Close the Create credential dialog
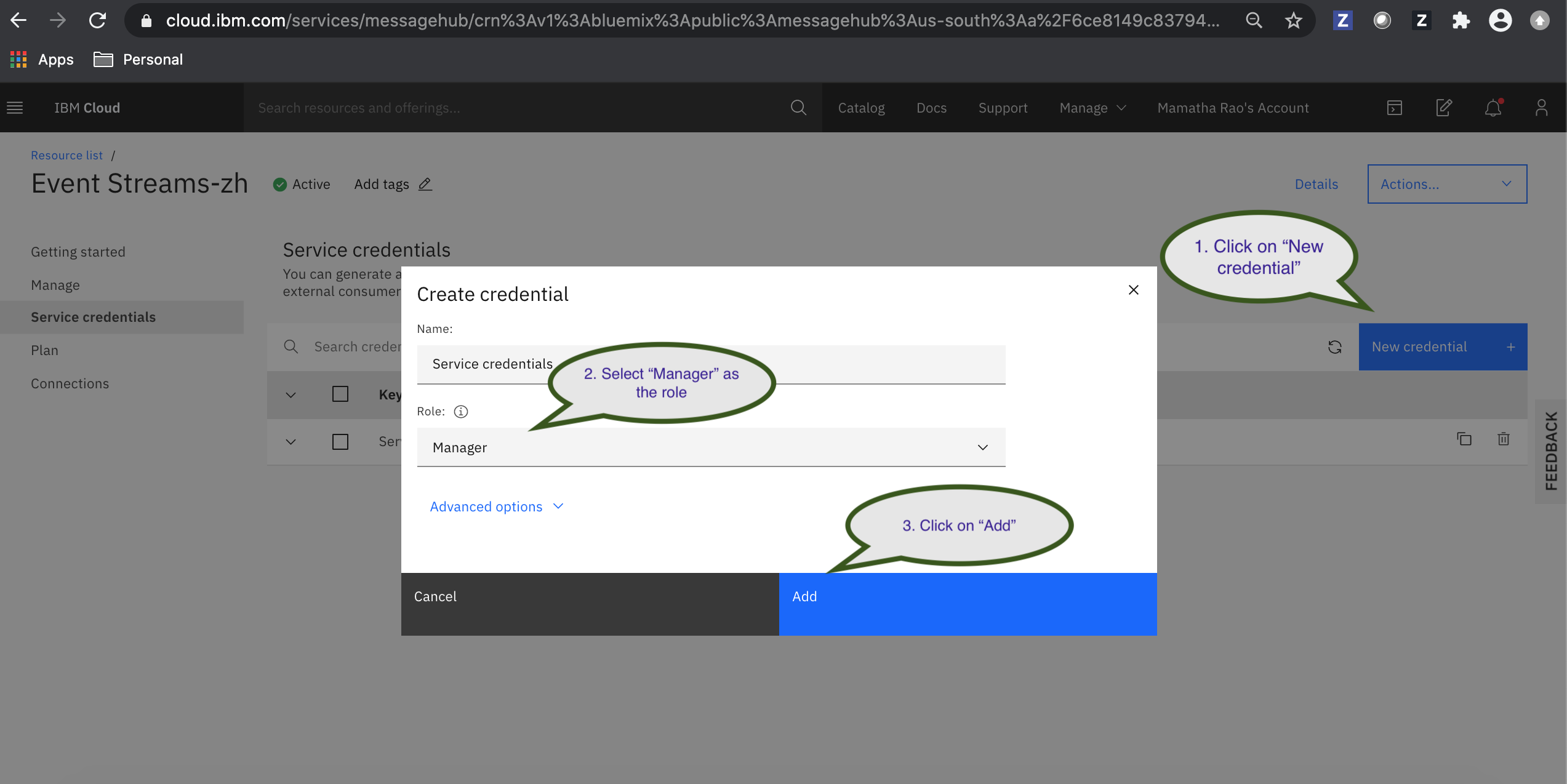Screen dimensions: 1567x784 [1133, 290]
